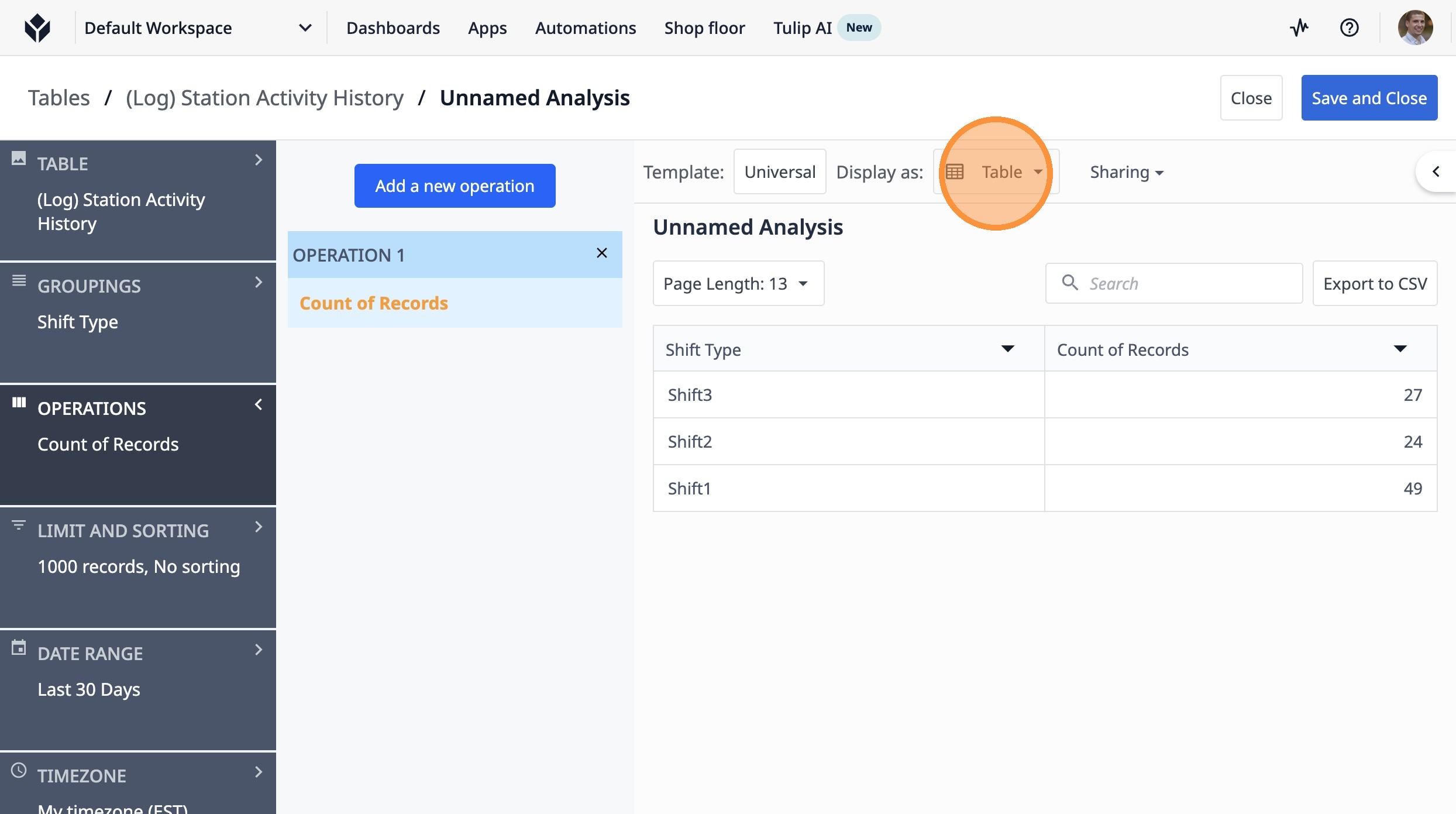Click the Date Range calendar icon

tap(19, 648)
